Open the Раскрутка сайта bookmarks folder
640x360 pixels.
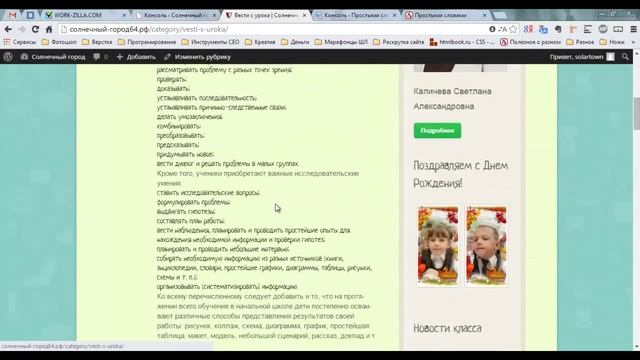pos(399,42)
